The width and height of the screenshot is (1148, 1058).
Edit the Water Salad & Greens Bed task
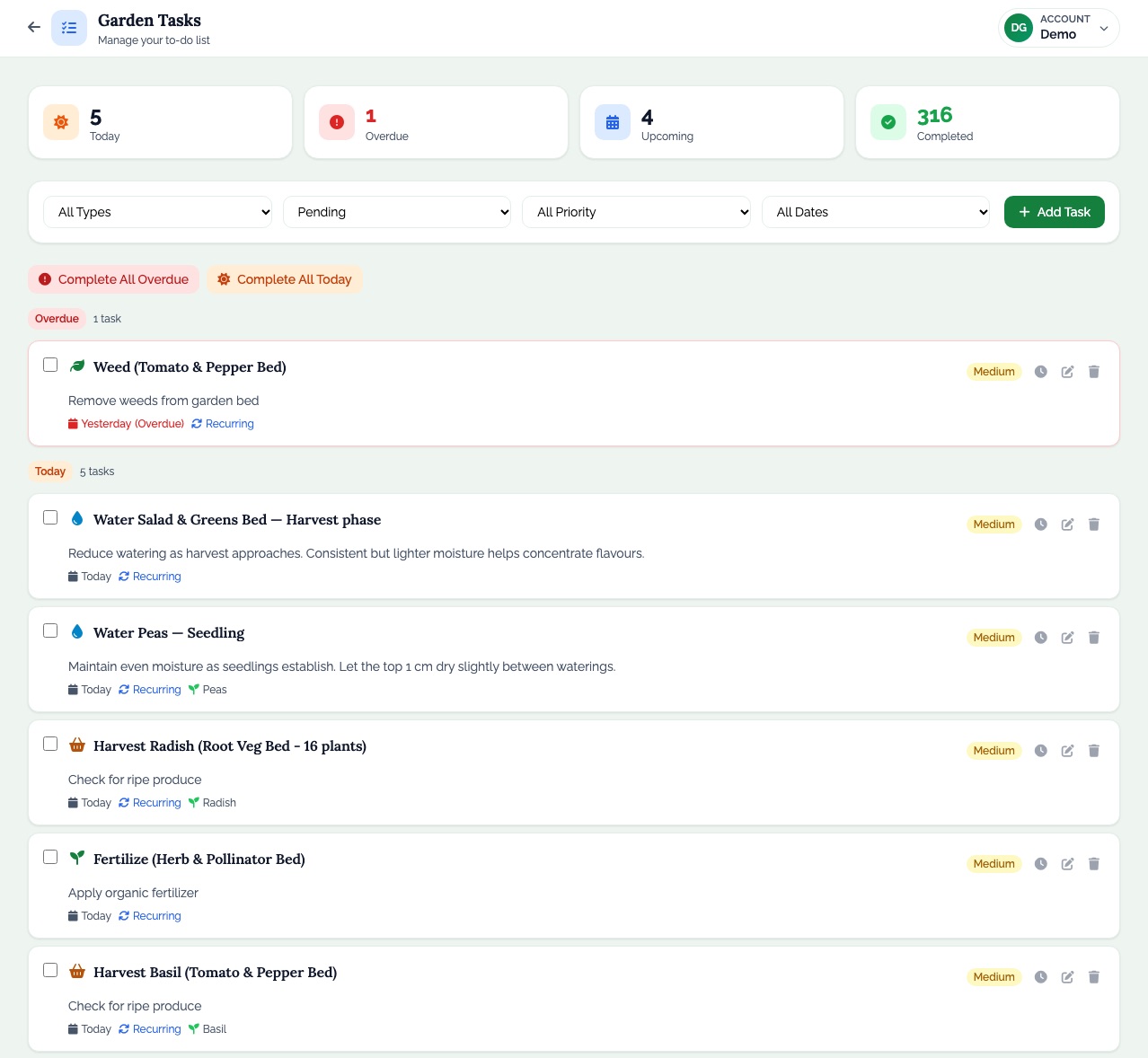pos(1067,525)
